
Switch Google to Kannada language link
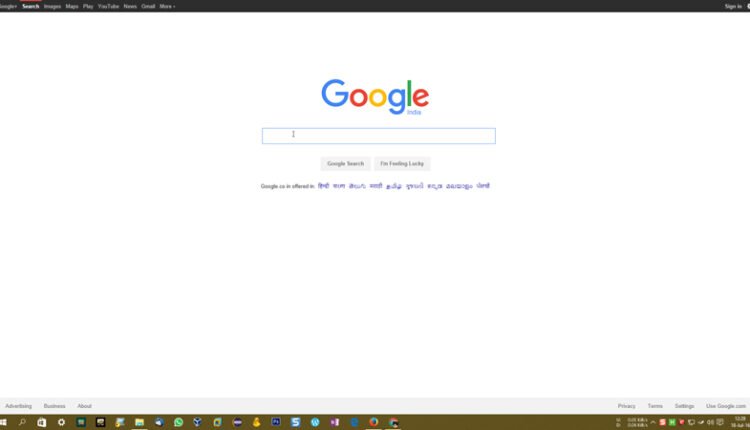(435, 186)
